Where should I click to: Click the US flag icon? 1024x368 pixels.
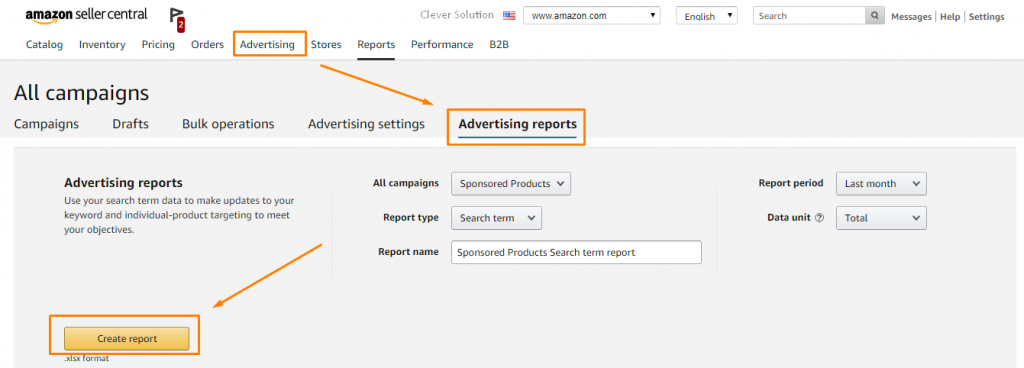click(x=509, y=16)
